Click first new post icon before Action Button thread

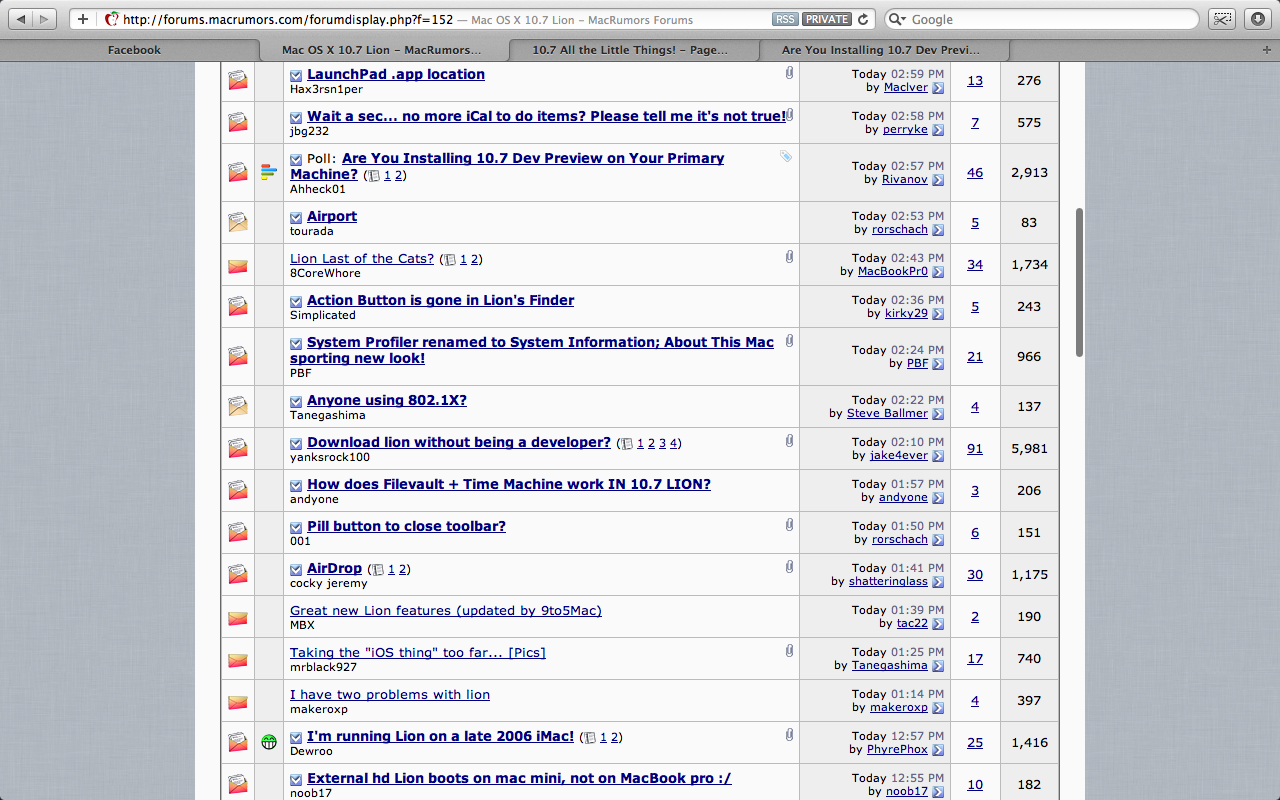(x=296, y=301)
